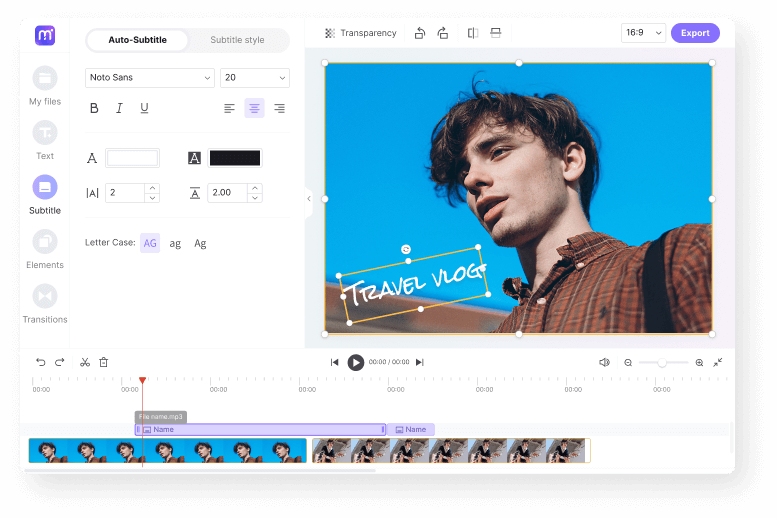
Task: Click the line height 2.00 field
Action: click(227, 193)
